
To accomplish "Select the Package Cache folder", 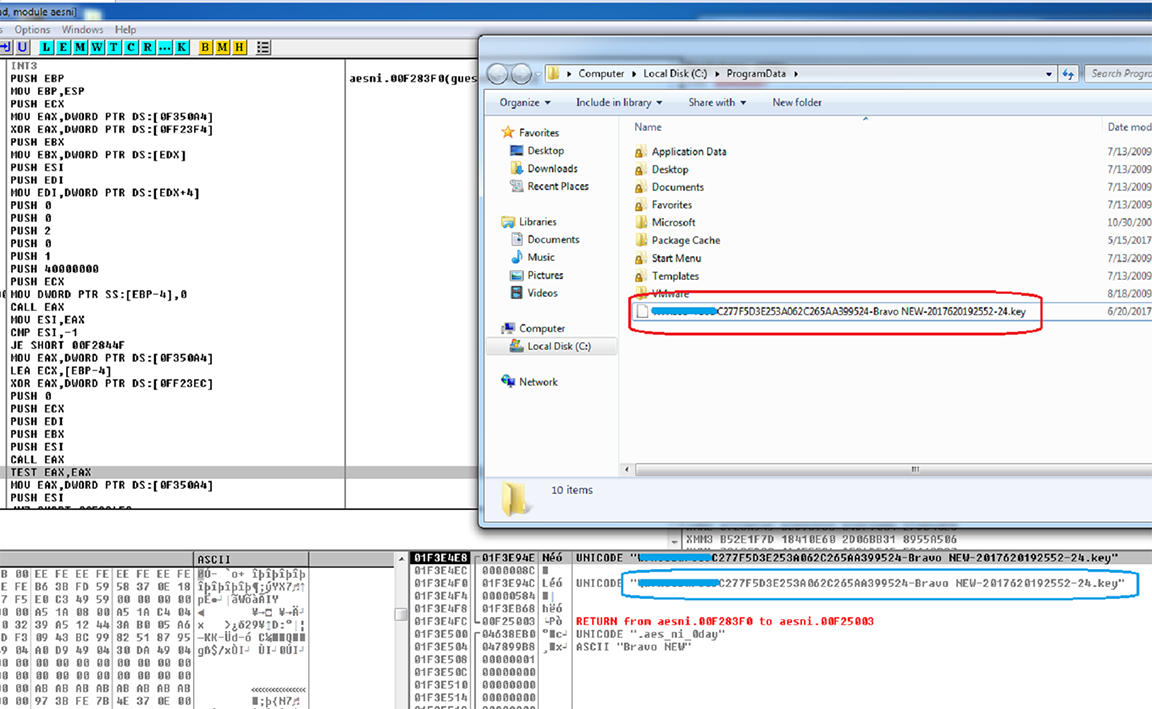I will (685, 240).
